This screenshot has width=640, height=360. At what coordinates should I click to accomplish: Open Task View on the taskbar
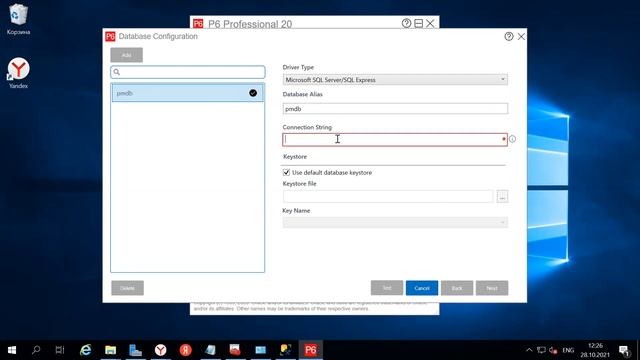60,350
